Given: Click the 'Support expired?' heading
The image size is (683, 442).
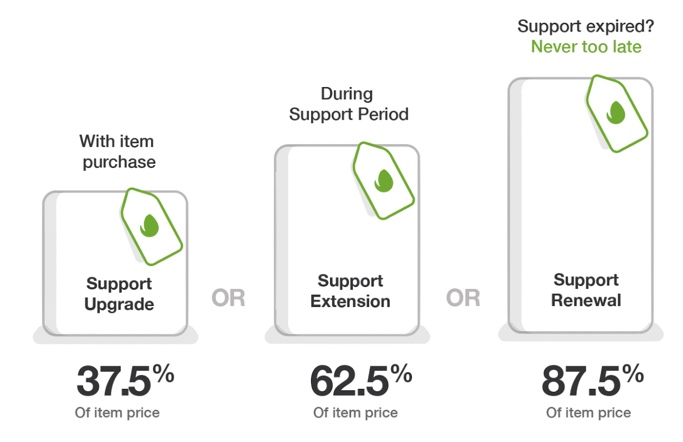Looking at the screenshot, I should pos(586,26).
